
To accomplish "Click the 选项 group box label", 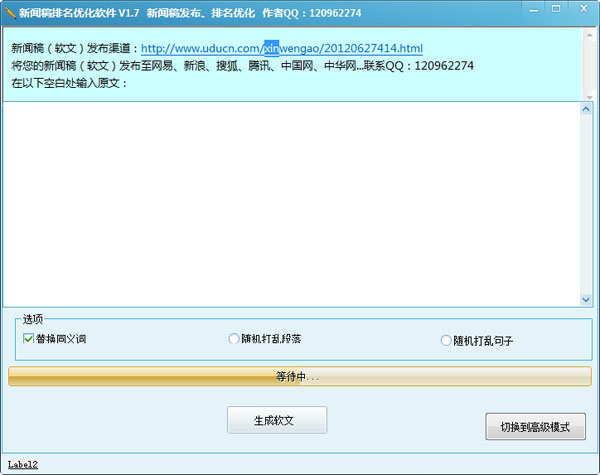I will (x=34, y=319).
